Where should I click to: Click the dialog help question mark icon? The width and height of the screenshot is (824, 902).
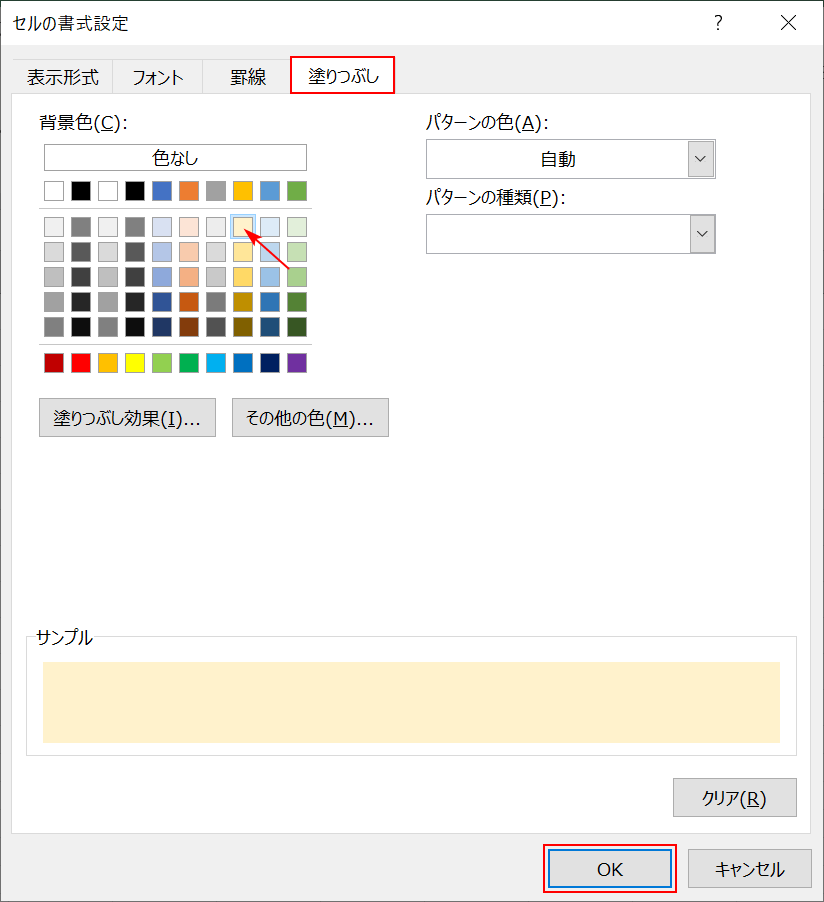[718, 23]
